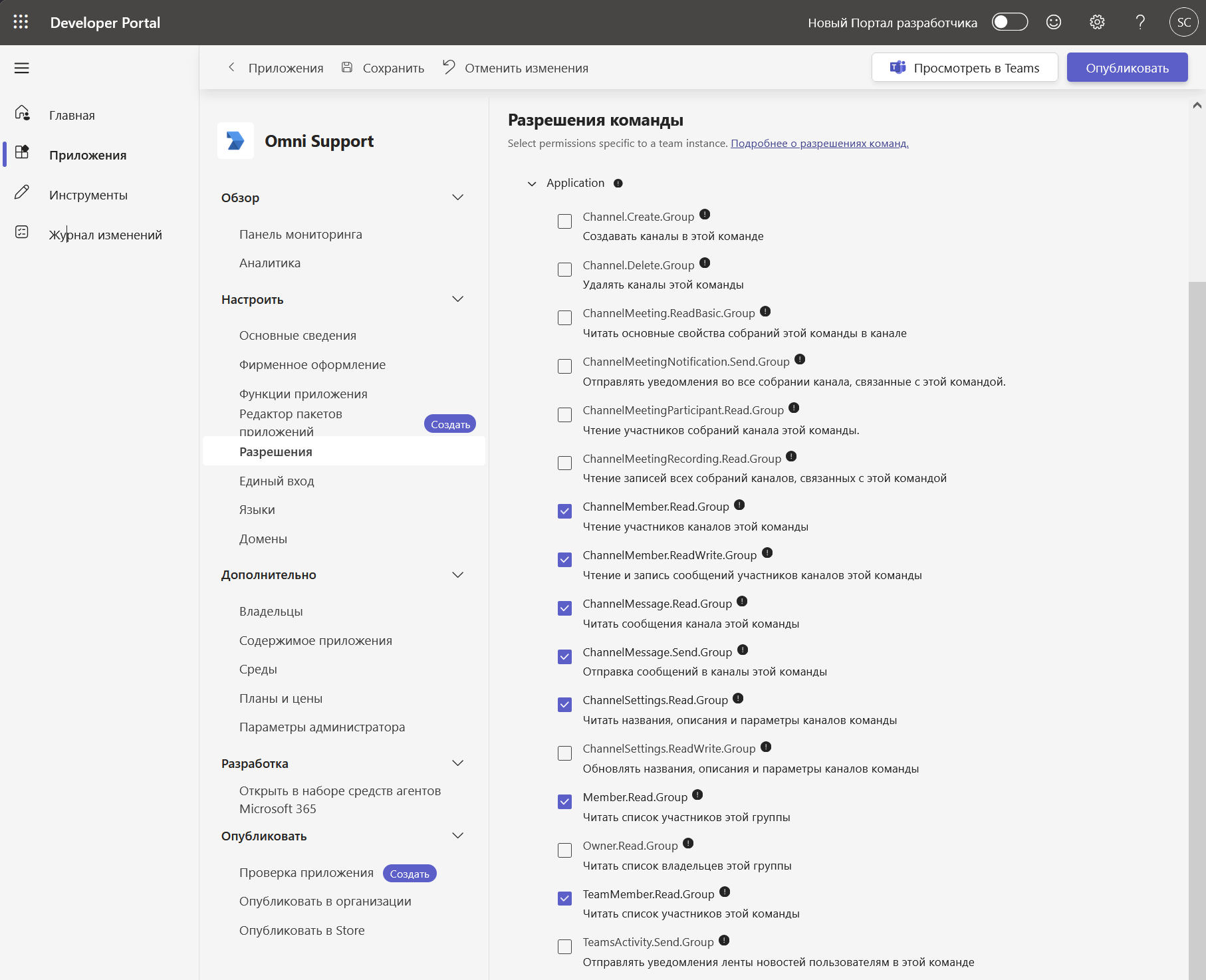Collapse the Дополнительно section chevron
The height and width of the screenshot is (980, 1206).
click(x=457, y=575)
